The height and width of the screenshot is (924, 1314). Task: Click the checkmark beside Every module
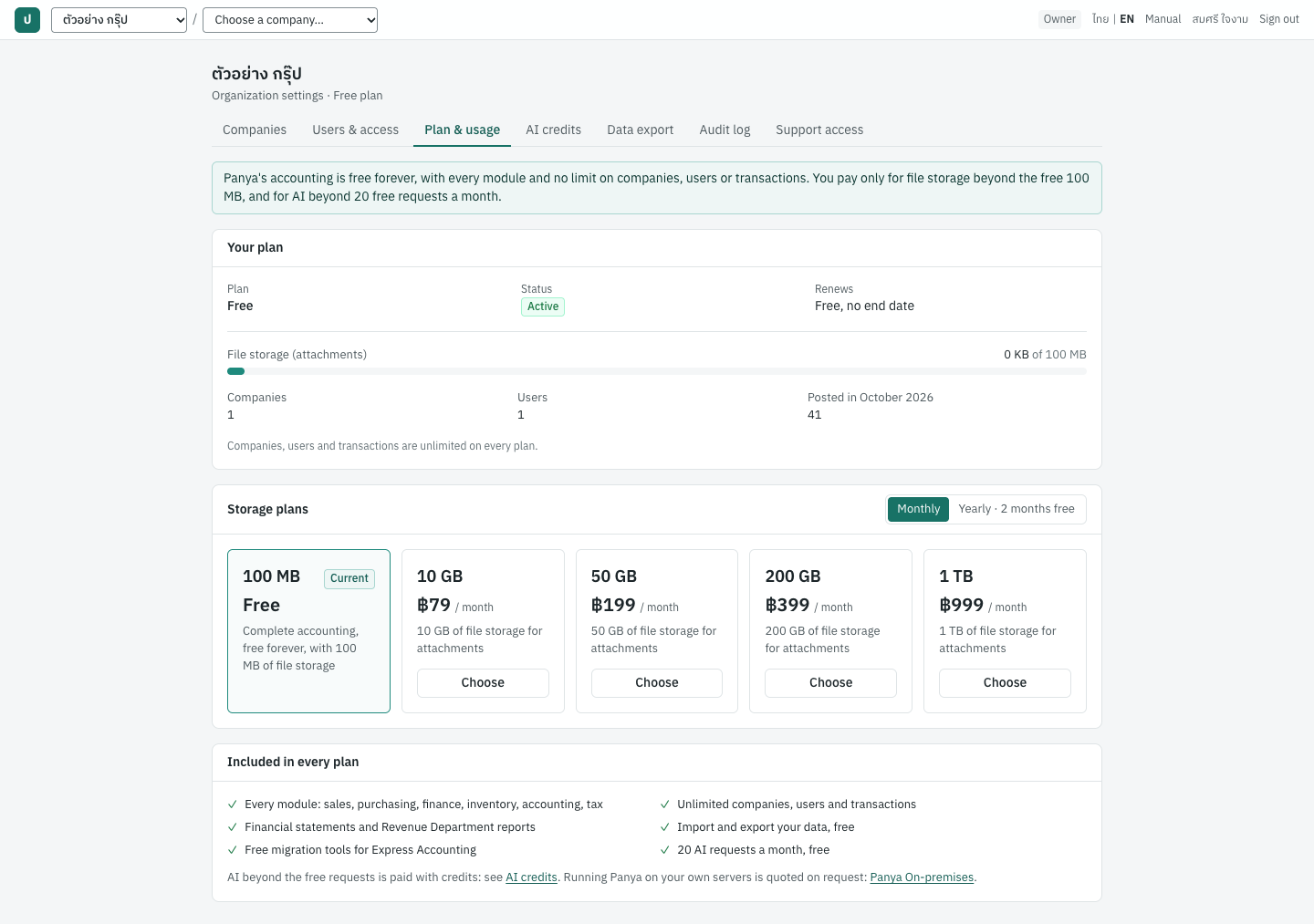(x=233, y=805)
